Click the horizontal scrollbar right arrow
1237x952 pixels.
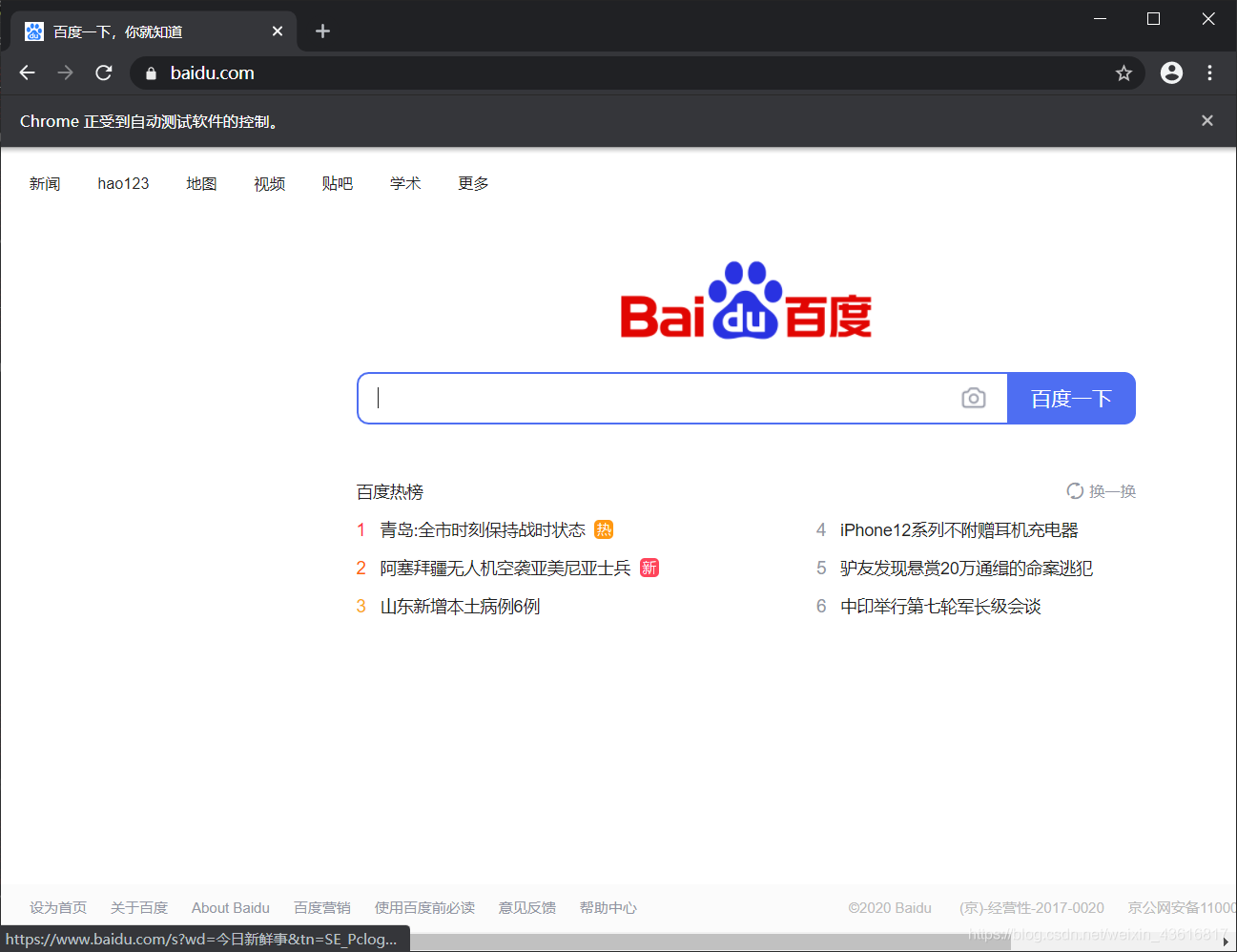[1226, 942]
